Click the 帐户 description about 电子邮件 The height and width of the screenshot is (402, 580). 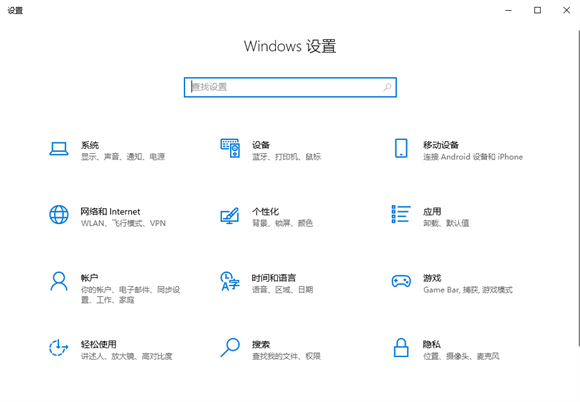[x=131, y=295]
